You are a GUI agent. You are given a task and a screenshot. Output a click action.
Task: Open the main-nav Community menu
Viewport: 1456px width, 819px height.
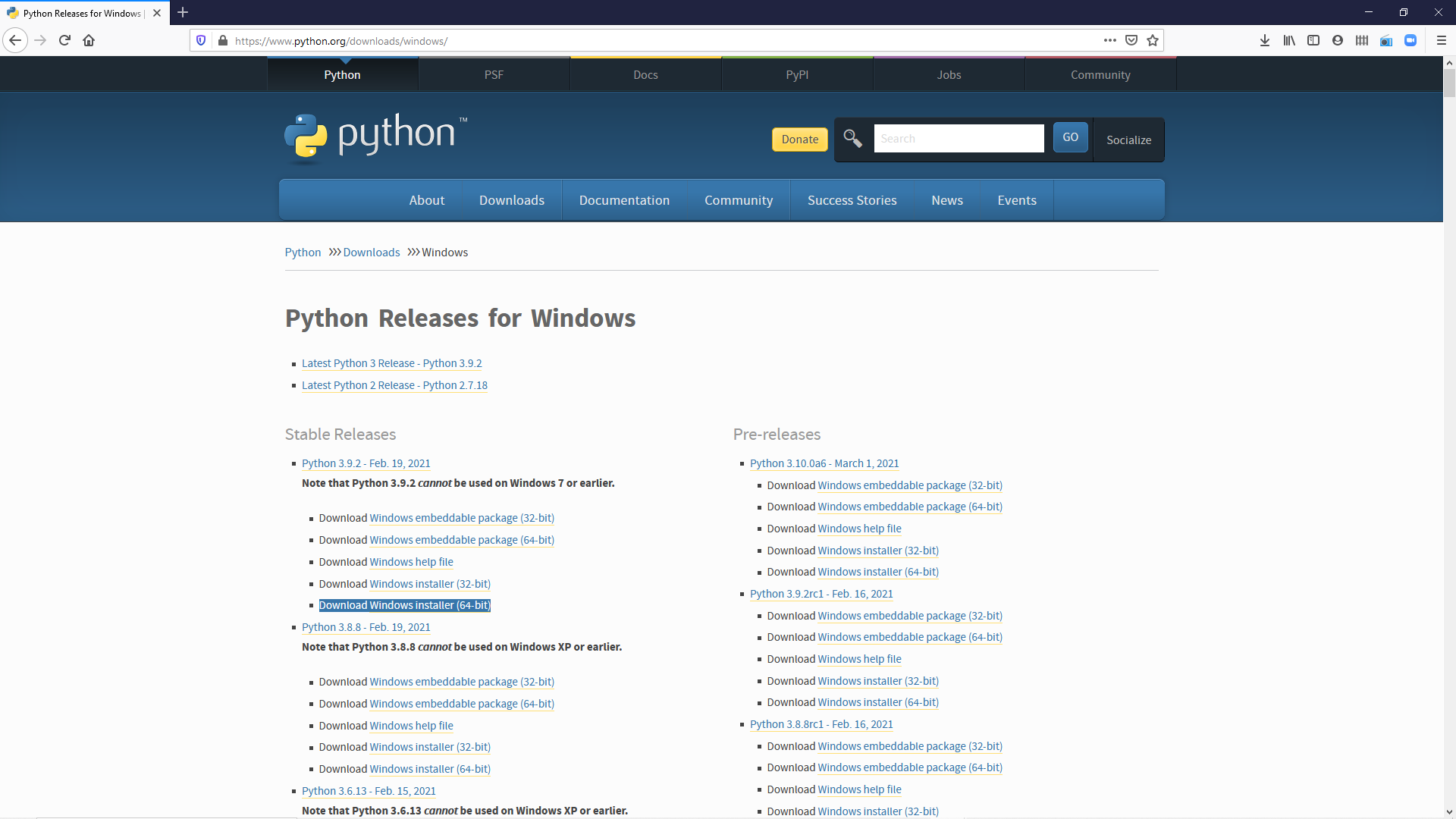[739, 200]
